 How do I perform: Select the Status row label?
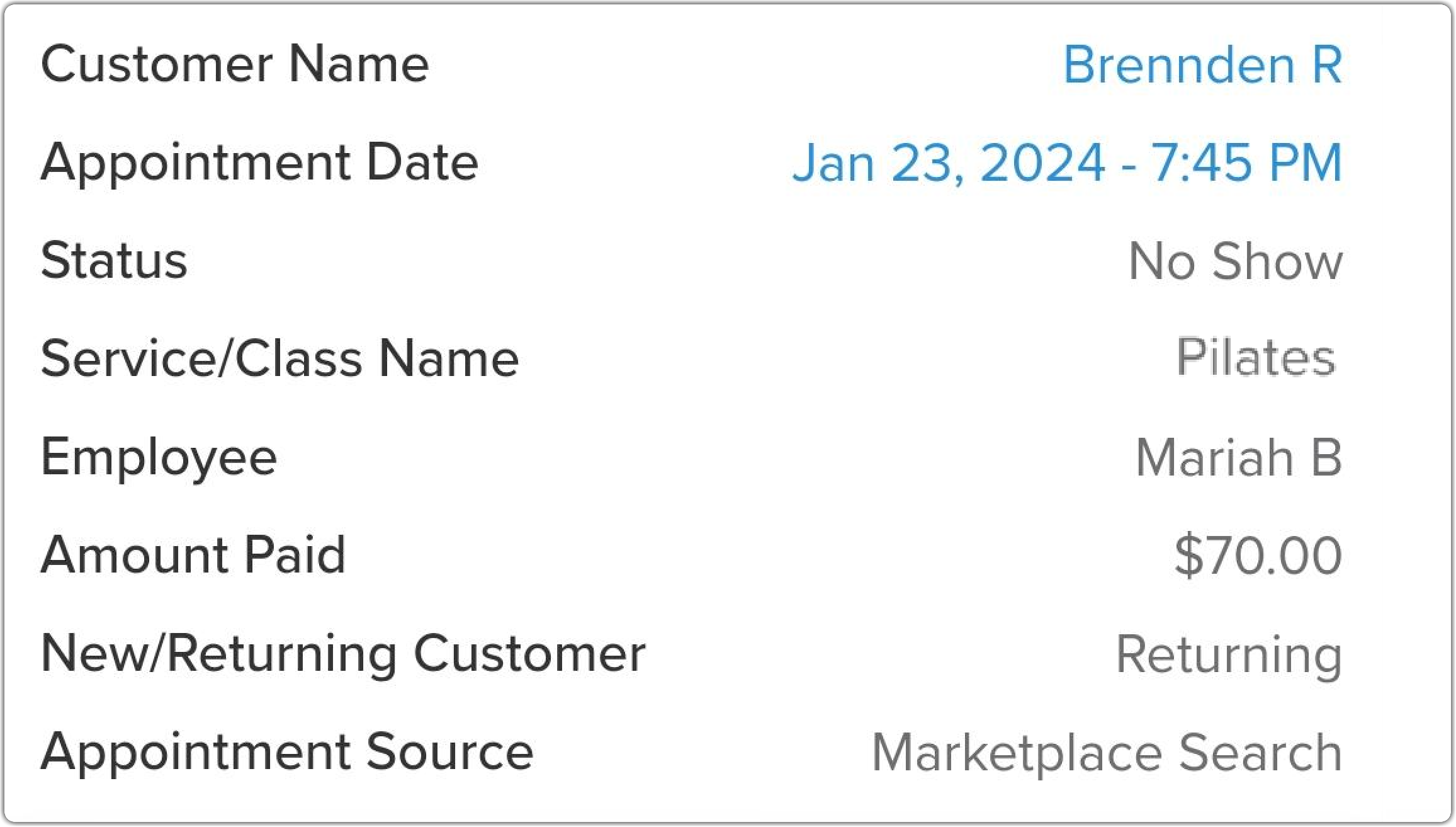114,261
